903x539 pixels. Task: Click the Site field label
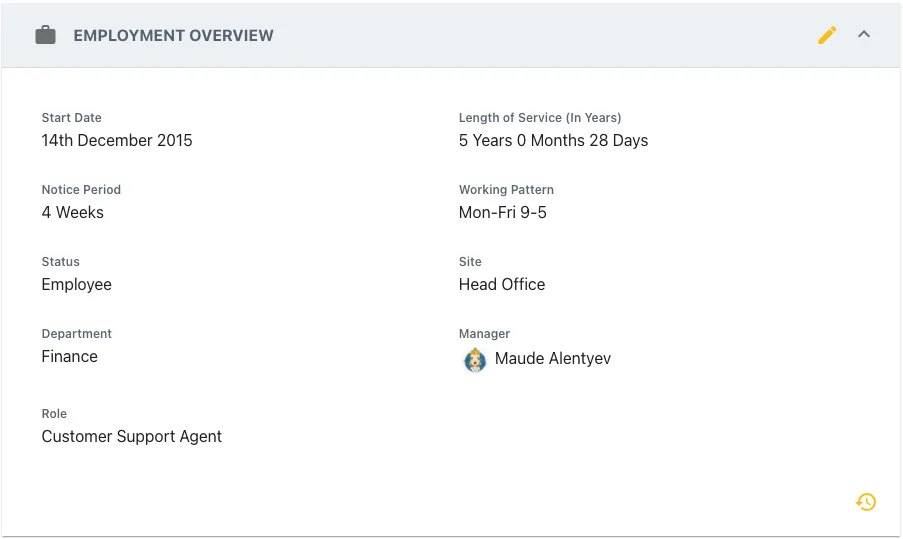click(x=470, y=261)
